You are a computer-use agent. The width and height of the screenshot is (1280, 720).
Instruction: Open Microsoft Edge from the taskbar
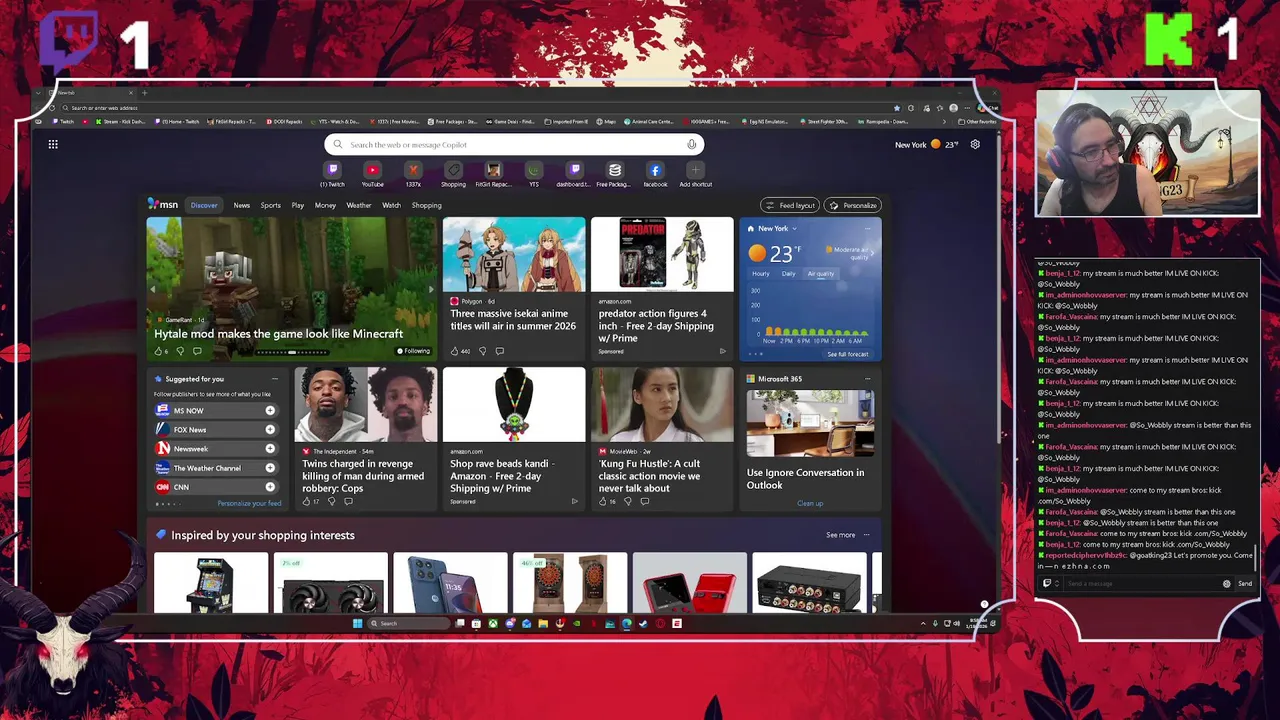tap(627, 623)
